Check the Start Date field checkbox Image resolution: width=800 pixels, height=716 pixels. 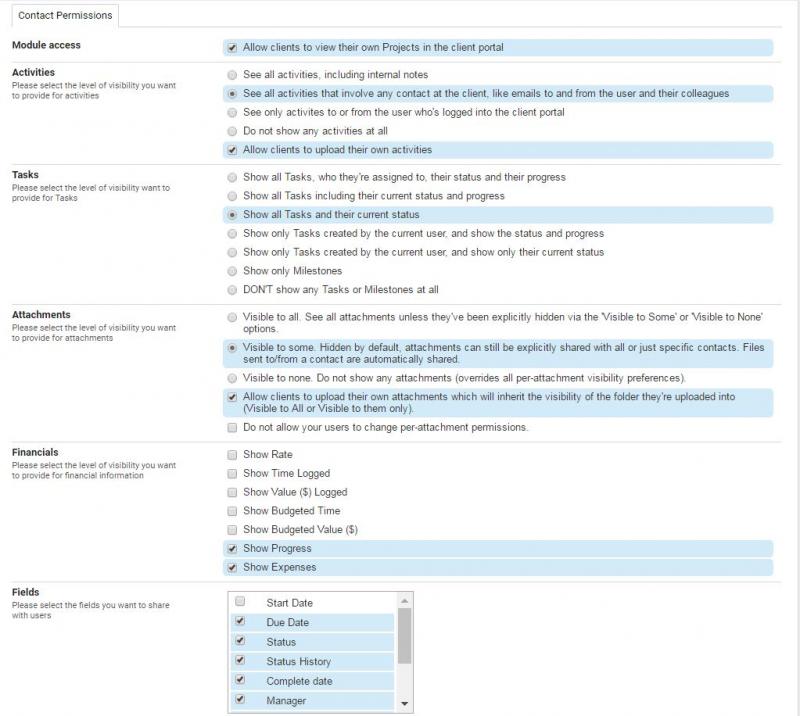click(x=240, y=603)
